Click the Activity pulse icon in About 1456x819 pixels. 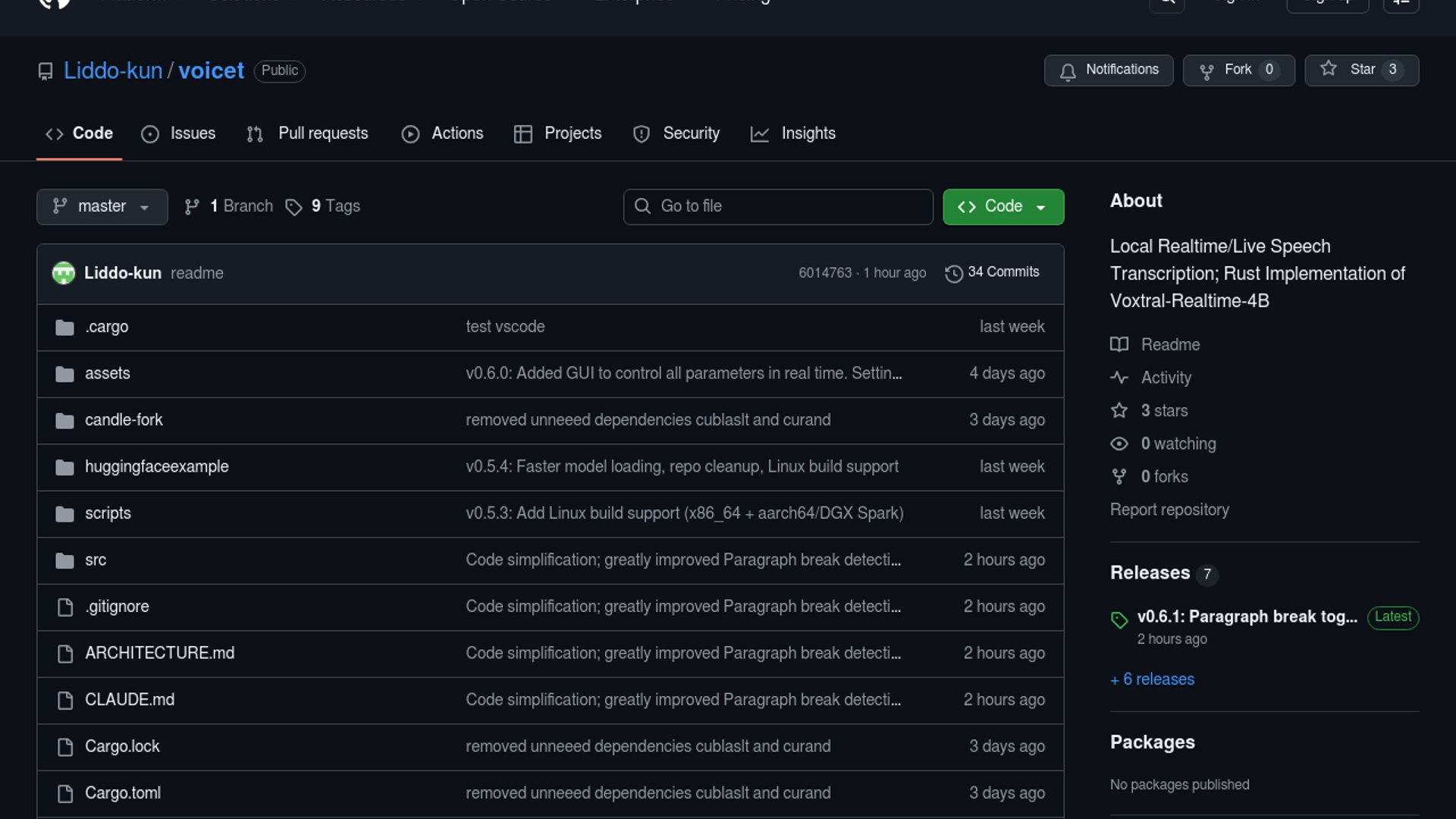(1119, 378)
